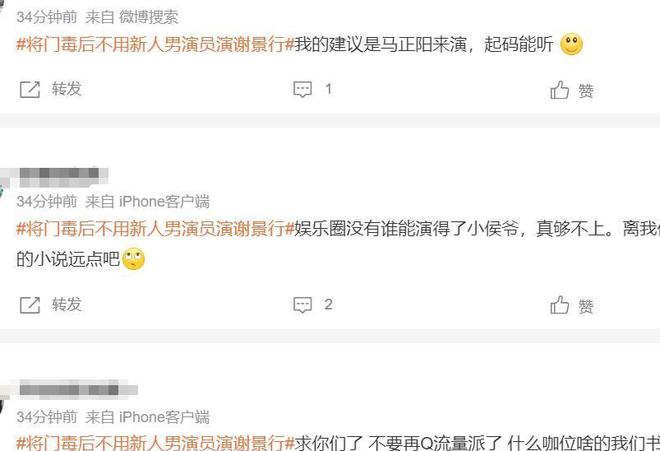The height and width of the screenshot is (451, 660).
Task: Click iPhone客户端 source on the 小侯爷 post
Action: point(164,202)
